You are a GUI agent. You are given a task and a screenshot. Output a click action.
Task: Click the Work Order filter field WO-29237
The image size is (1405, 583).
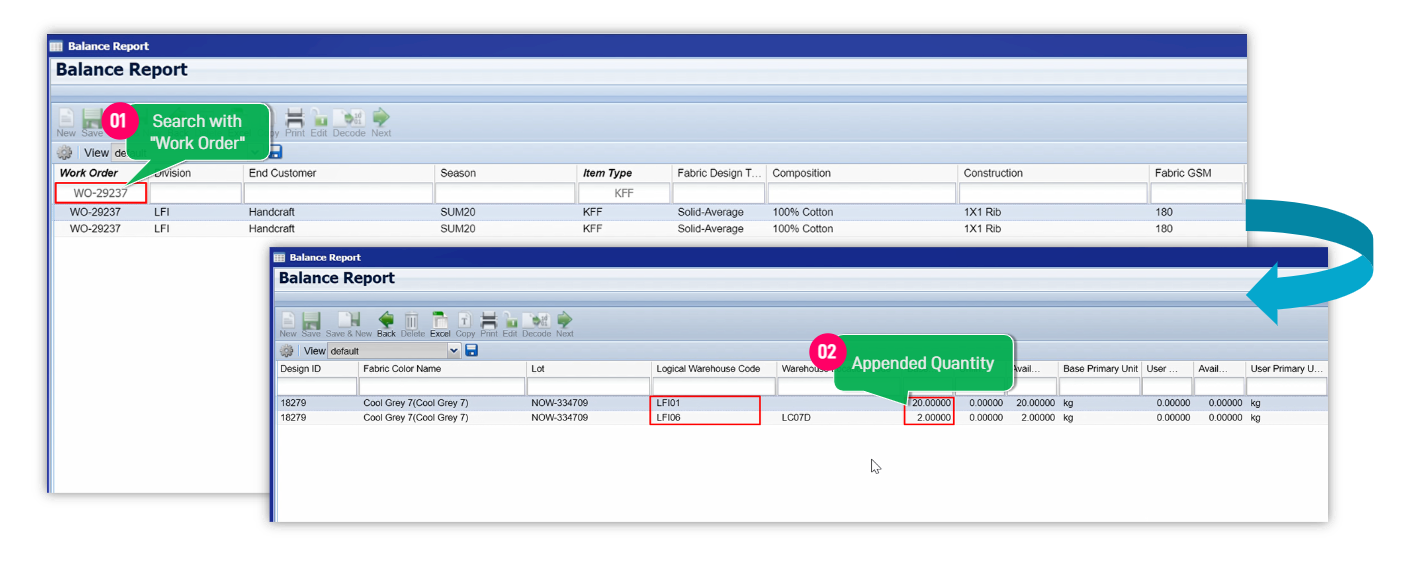[100, 193]
